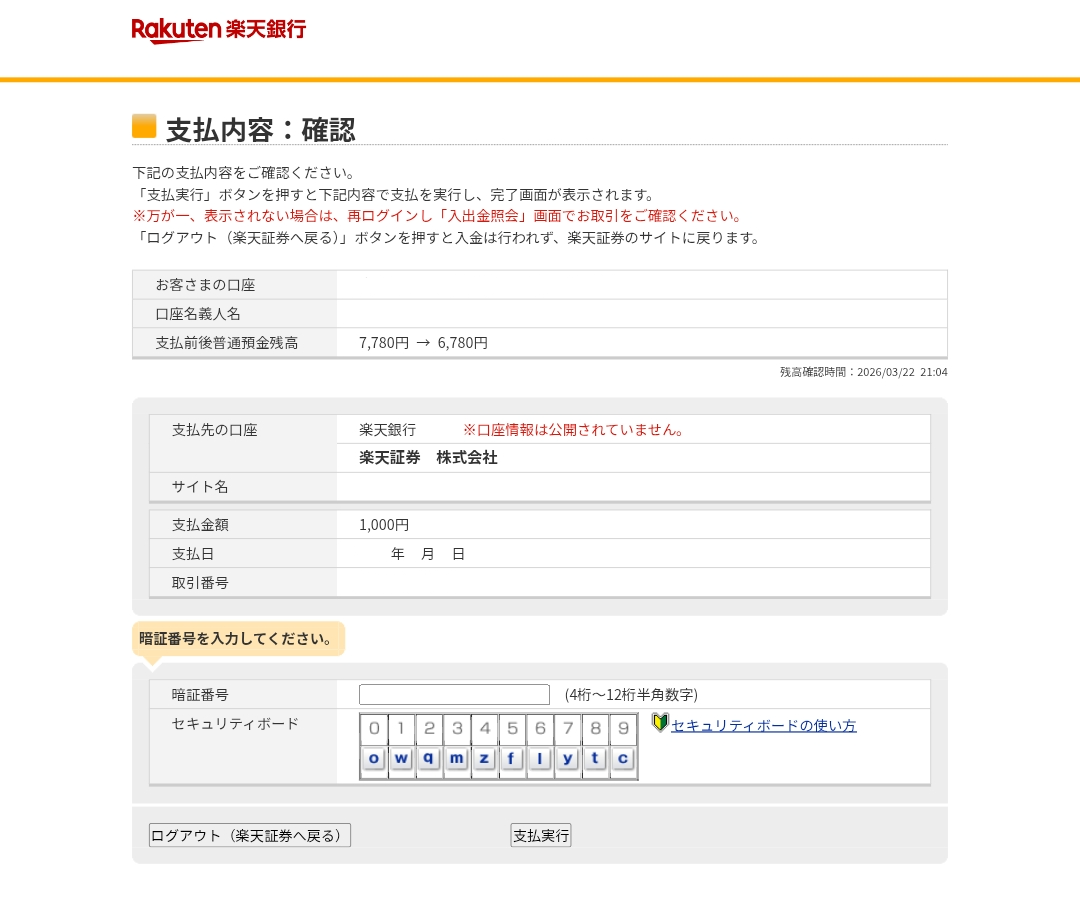Click the '暗証番号を入力してください。' prompt bubble
The width and height of the screenshot is (1080, 909).
[238, 638]
